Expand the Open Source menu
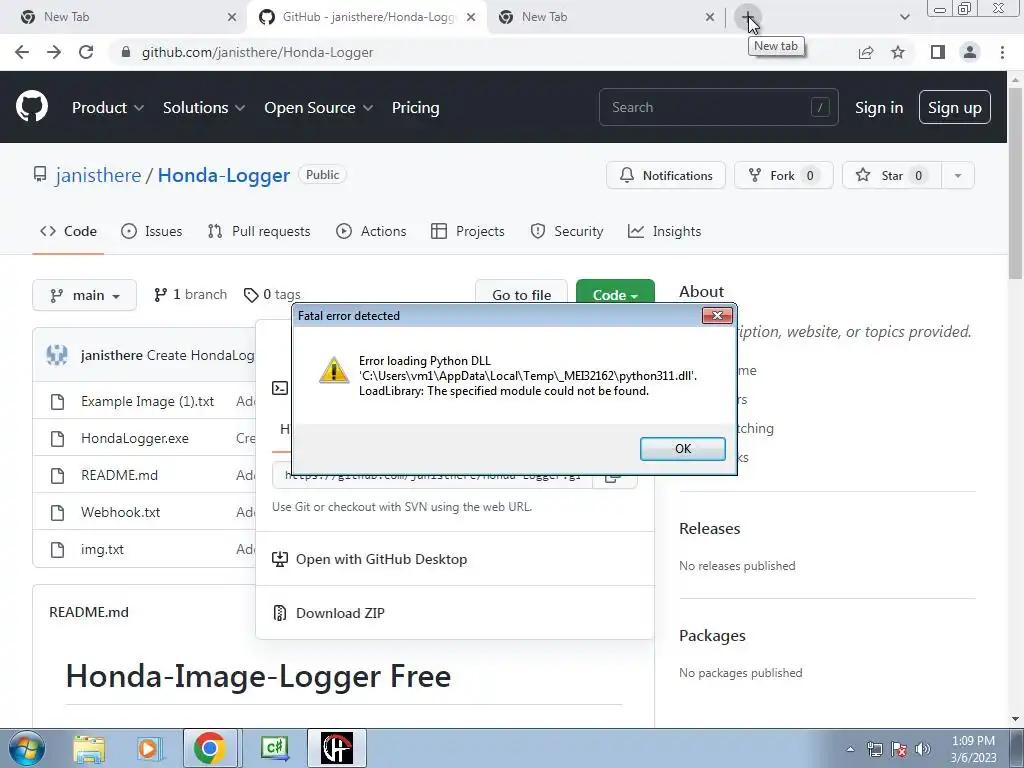The width and height of the screenshot is (1024, 768). tap(319, 107)
